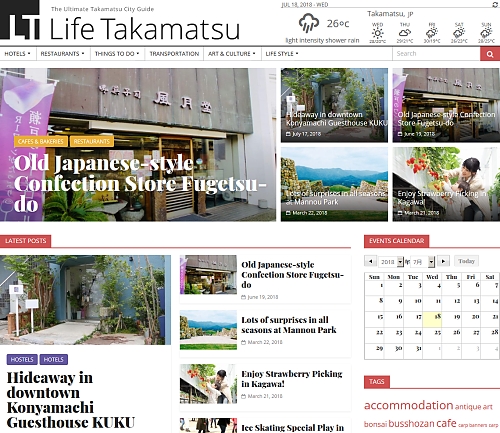Open featured Old Japanese-style Confection Store headline
This screenshot has height=433, width=500.
140,183
